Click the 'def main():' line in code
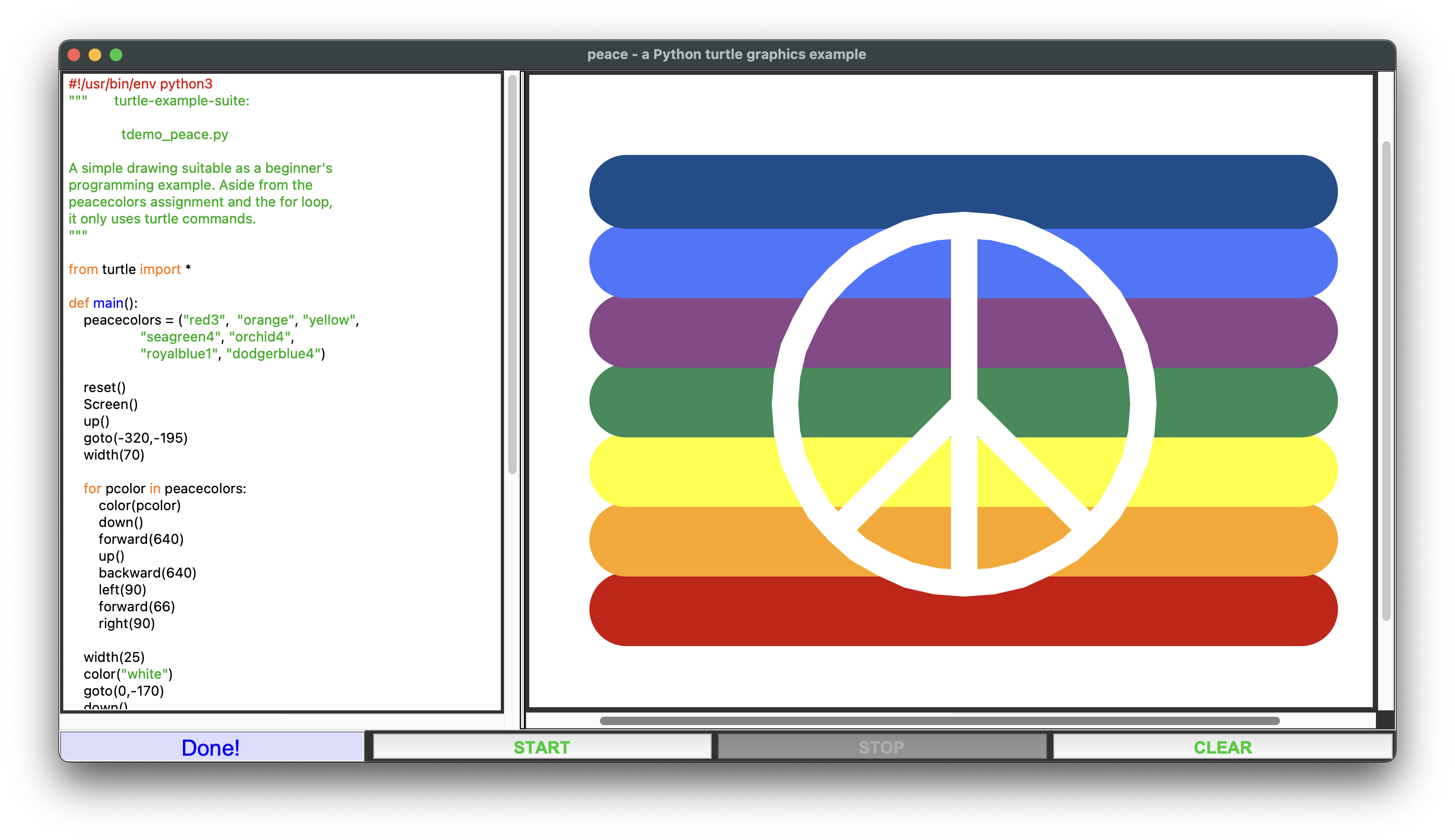This screenshot has width=1455, height=840. 103,303
